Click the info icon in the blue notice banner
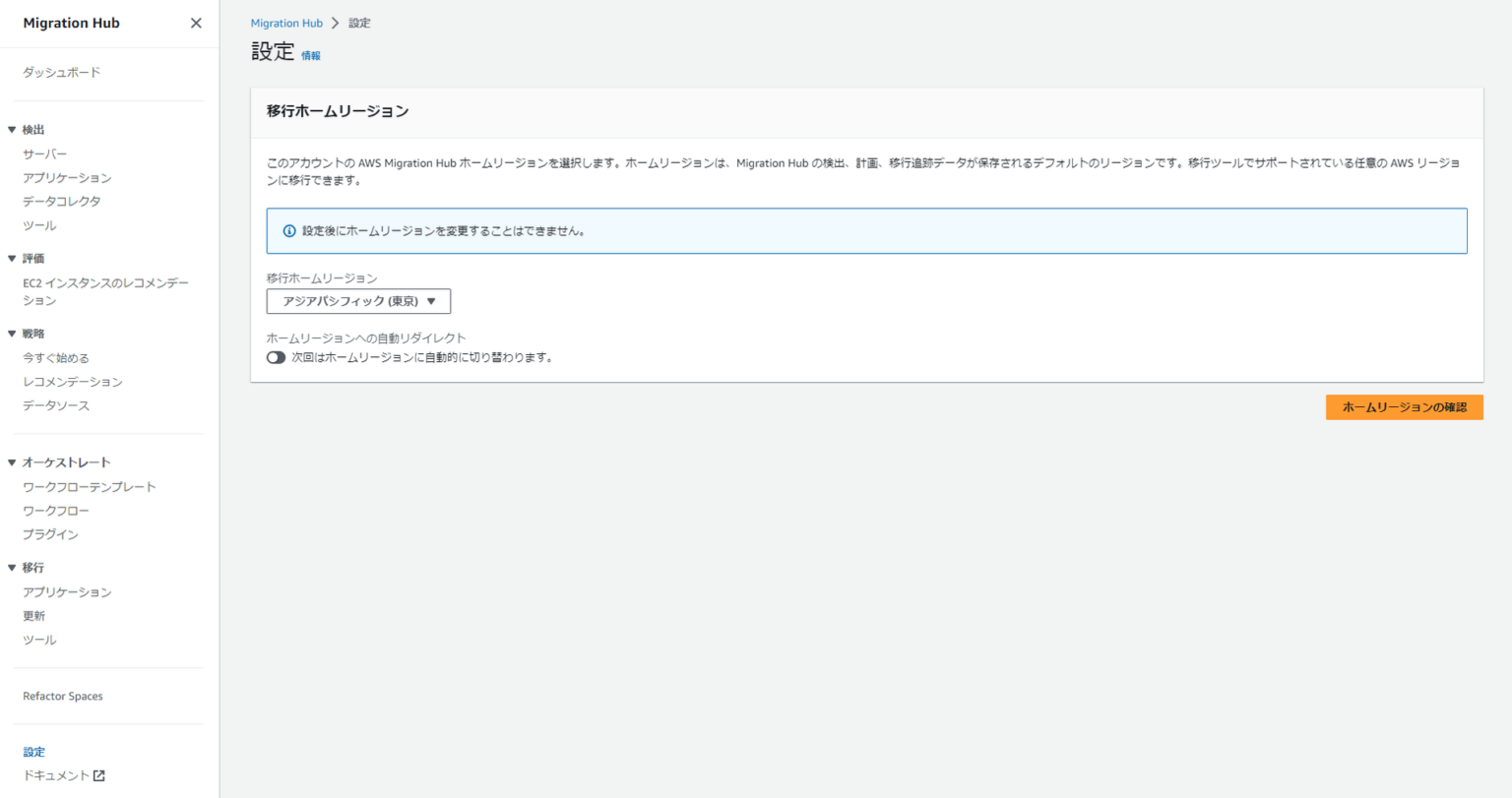 [288, 230]
